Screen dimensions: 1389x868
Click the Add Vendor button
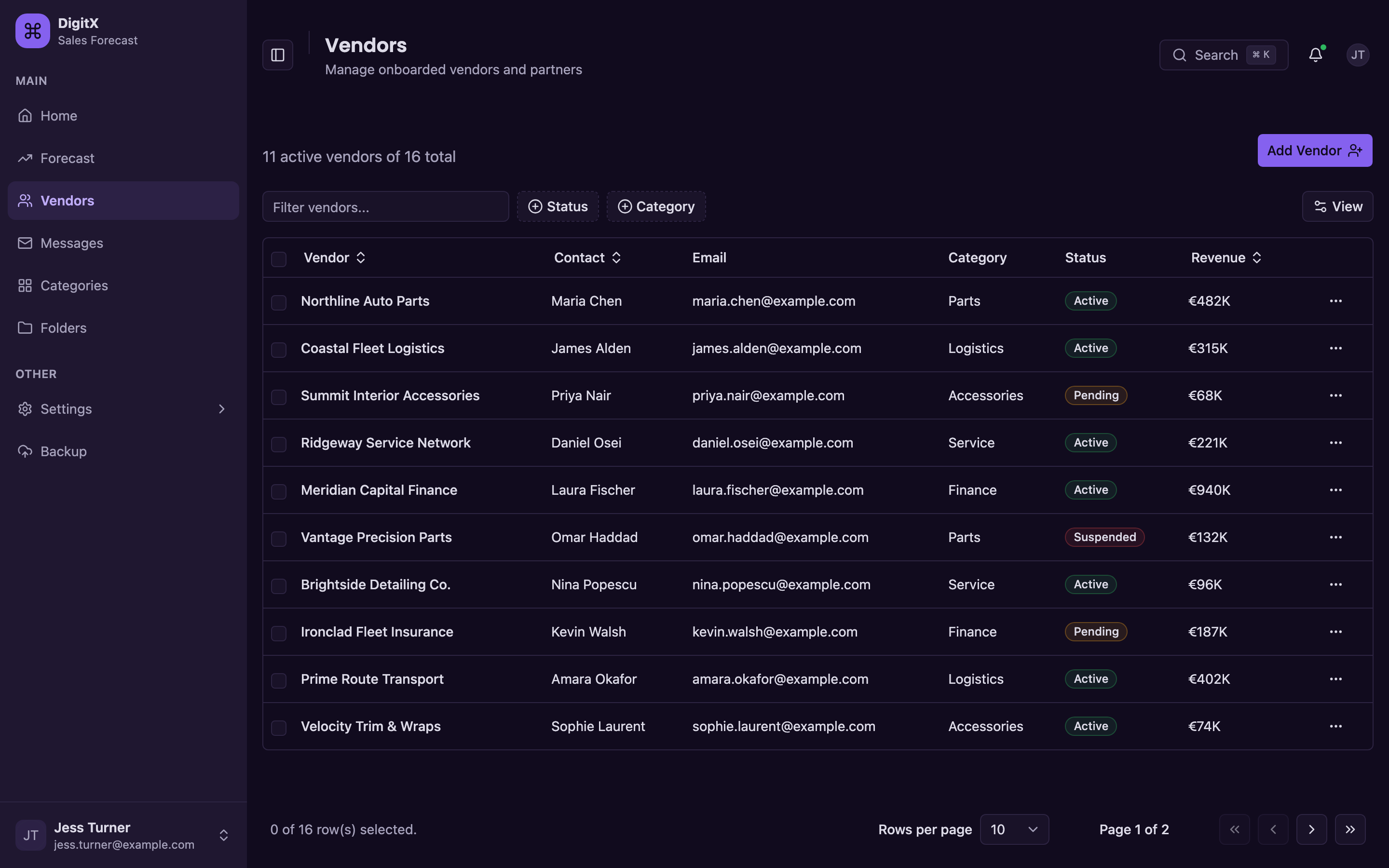tap(1314, 150)
